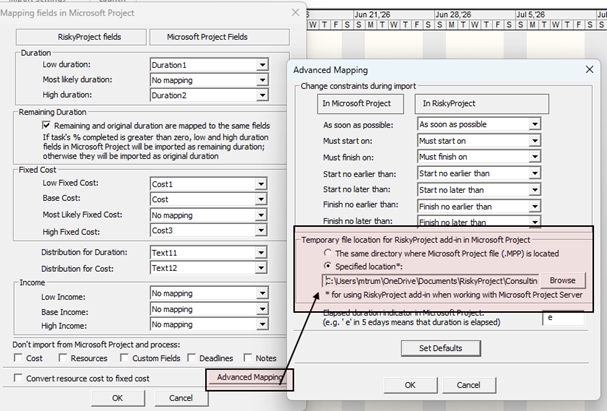Click the Jun 21, '26 timeline header
Screen dimensions: 607x411
pos(394,15)
